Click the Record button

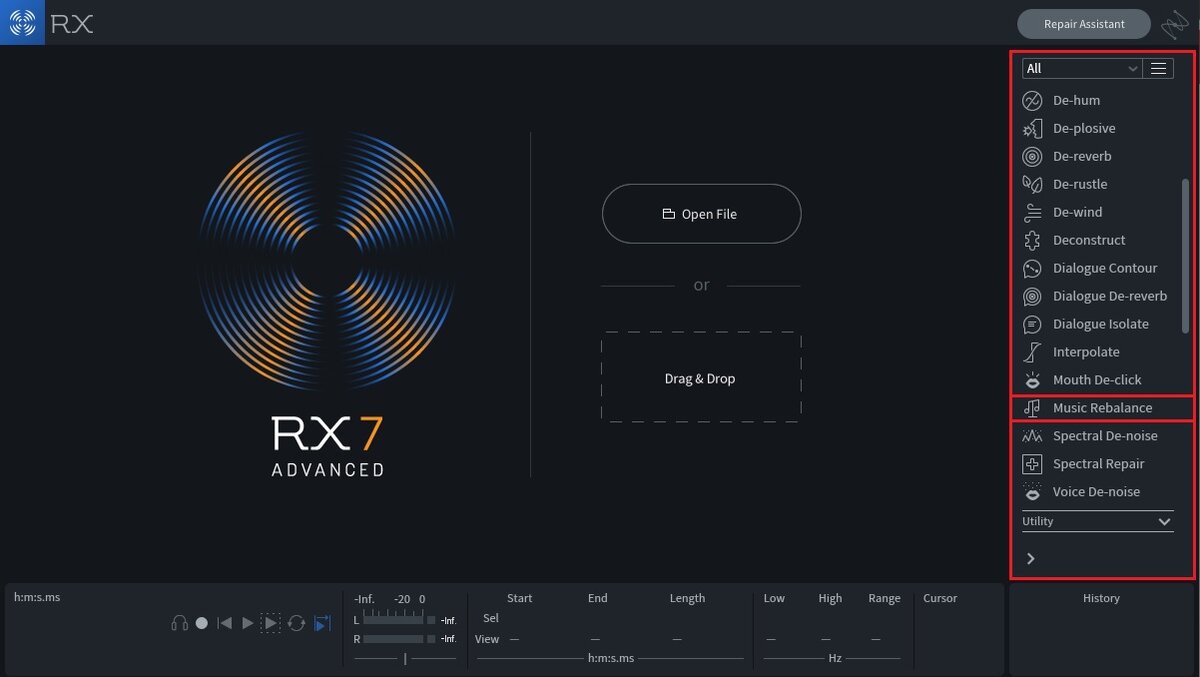point(202,623)
